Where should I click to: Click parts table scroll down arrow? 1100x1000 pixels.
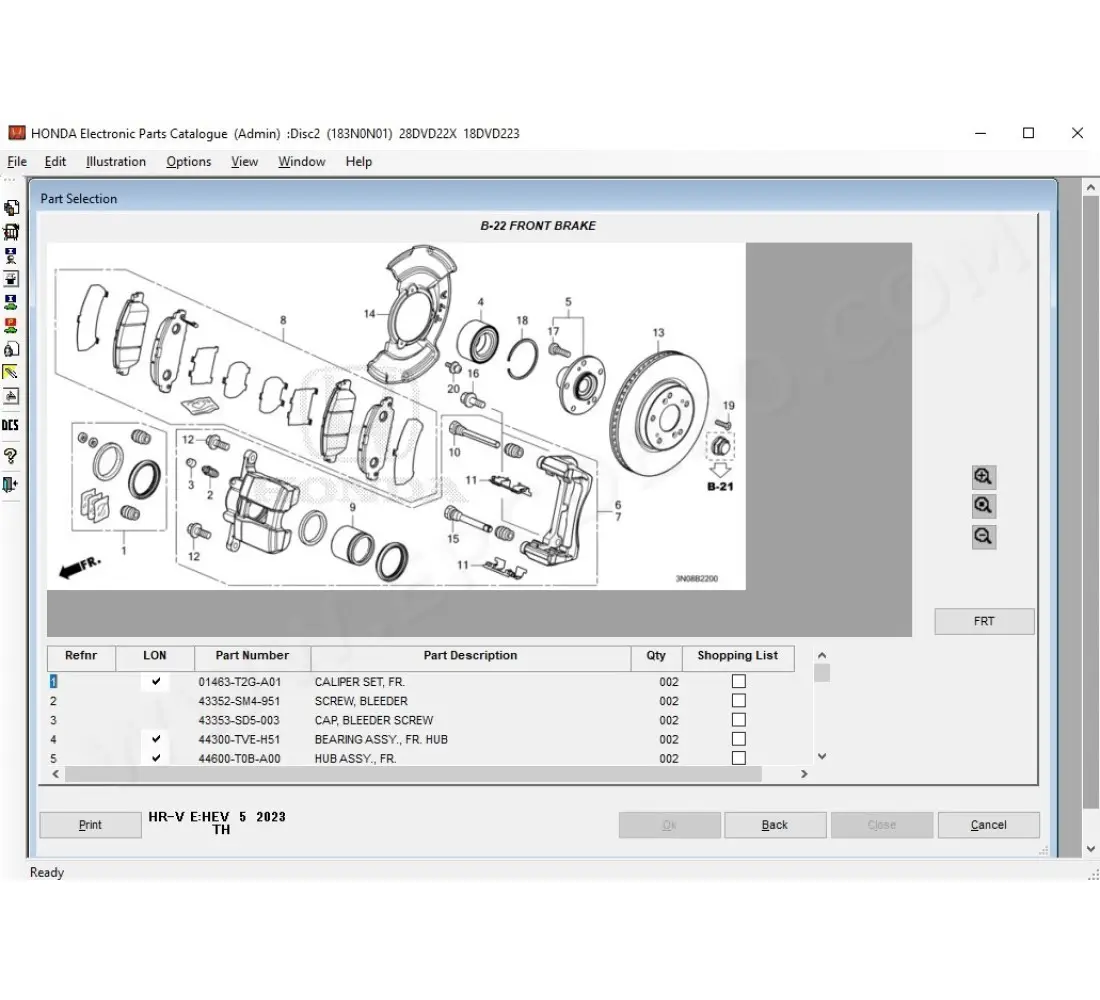click(x=822, y=756)
